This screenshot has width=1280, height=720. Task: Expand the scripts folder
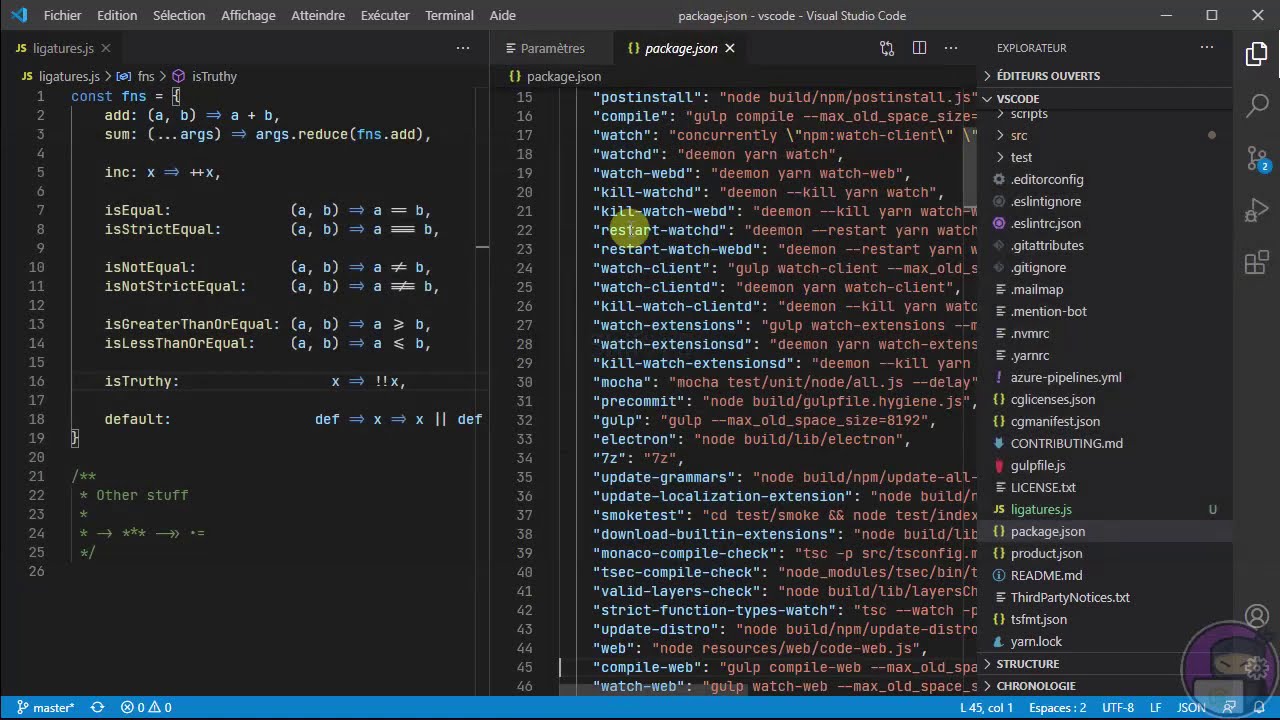[x=1105, y=114]
